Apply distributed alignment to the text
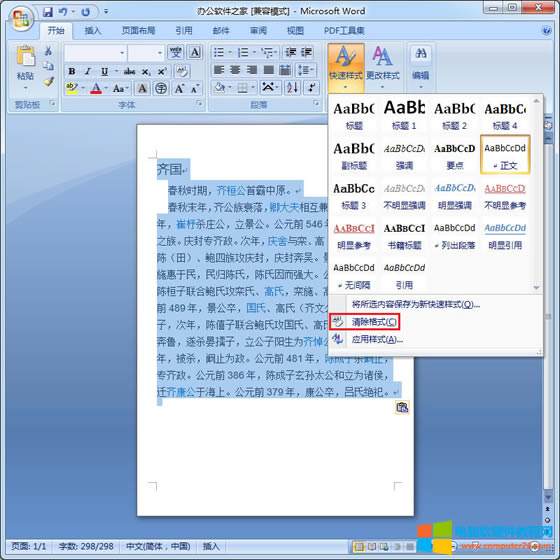 coord(285,70)
